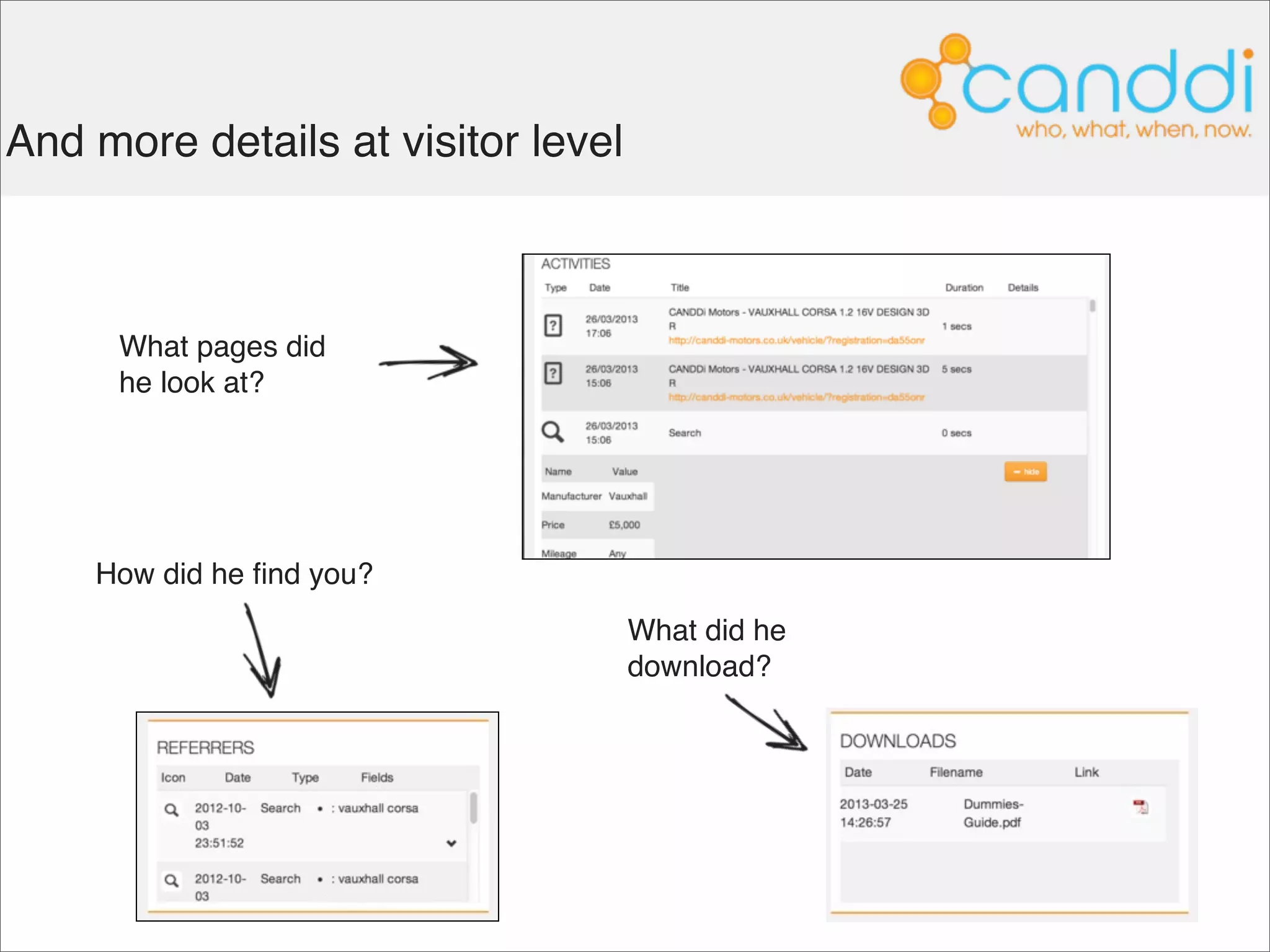Image resolution: width=1270 pixels, height=952 pixels.
Task: Click the Date column header in Downloads
Action: (x=858, y=772)
